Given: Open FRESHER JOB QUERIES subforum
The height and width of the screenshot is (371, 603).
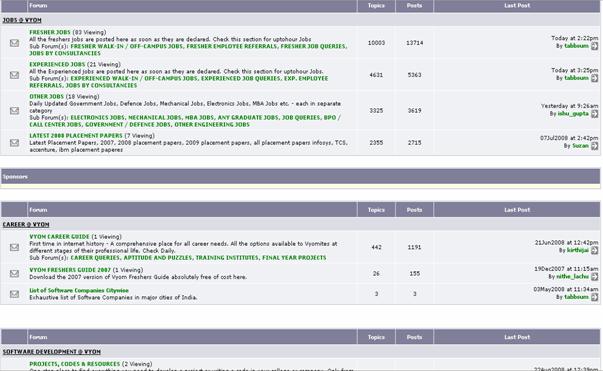Looking at the screenshot, I should tap(313, 46).
